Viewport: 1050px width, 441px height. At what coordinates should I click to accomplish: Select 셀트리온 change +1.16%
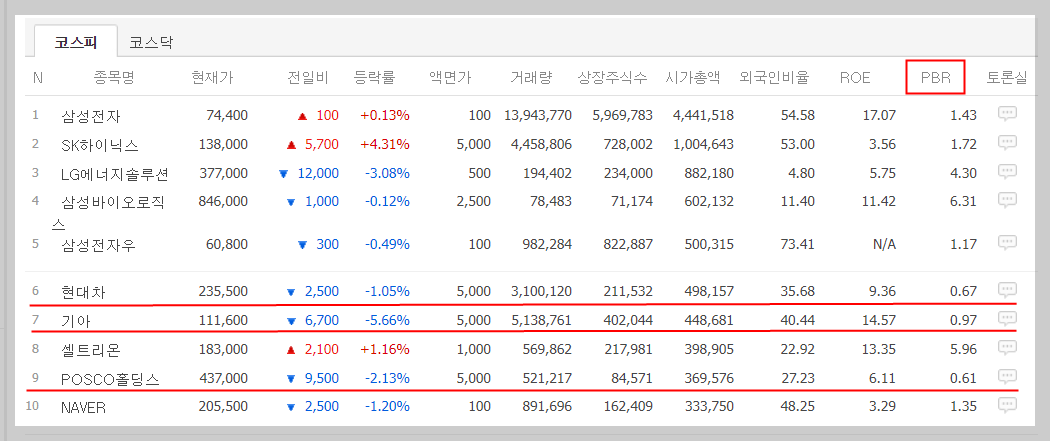[385, 349]
